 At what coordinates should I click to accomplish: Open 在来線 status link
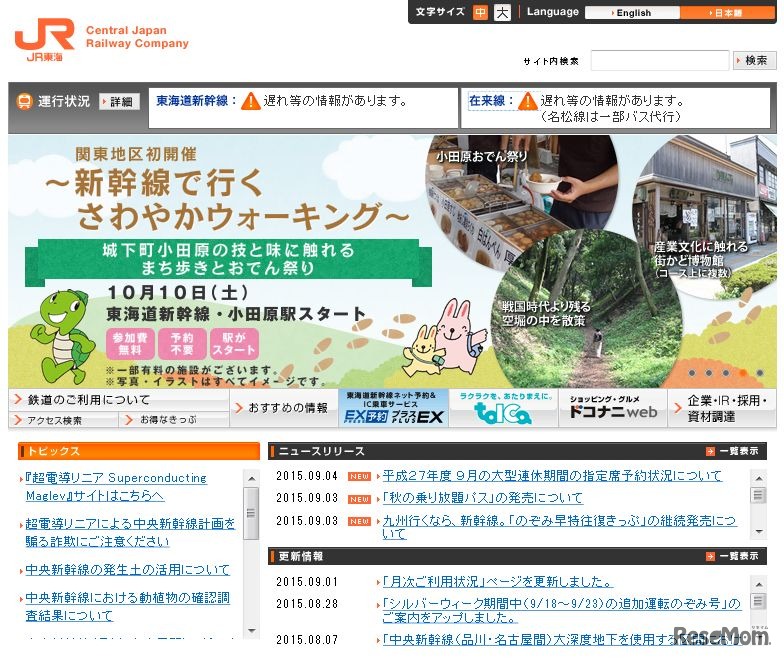(486, 100)
